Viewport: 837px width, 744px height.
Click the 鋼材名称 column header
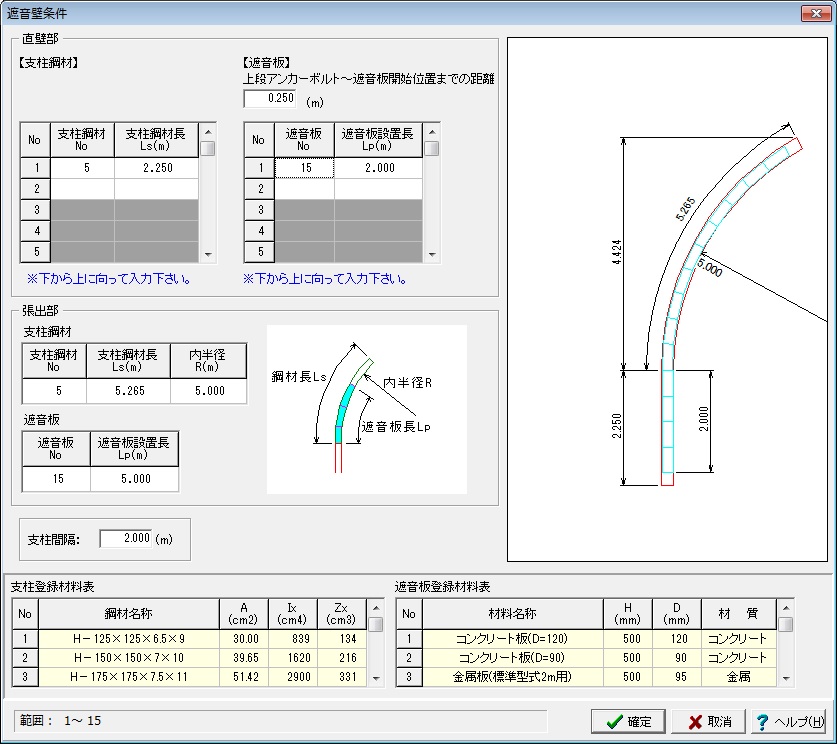(129, 614)
